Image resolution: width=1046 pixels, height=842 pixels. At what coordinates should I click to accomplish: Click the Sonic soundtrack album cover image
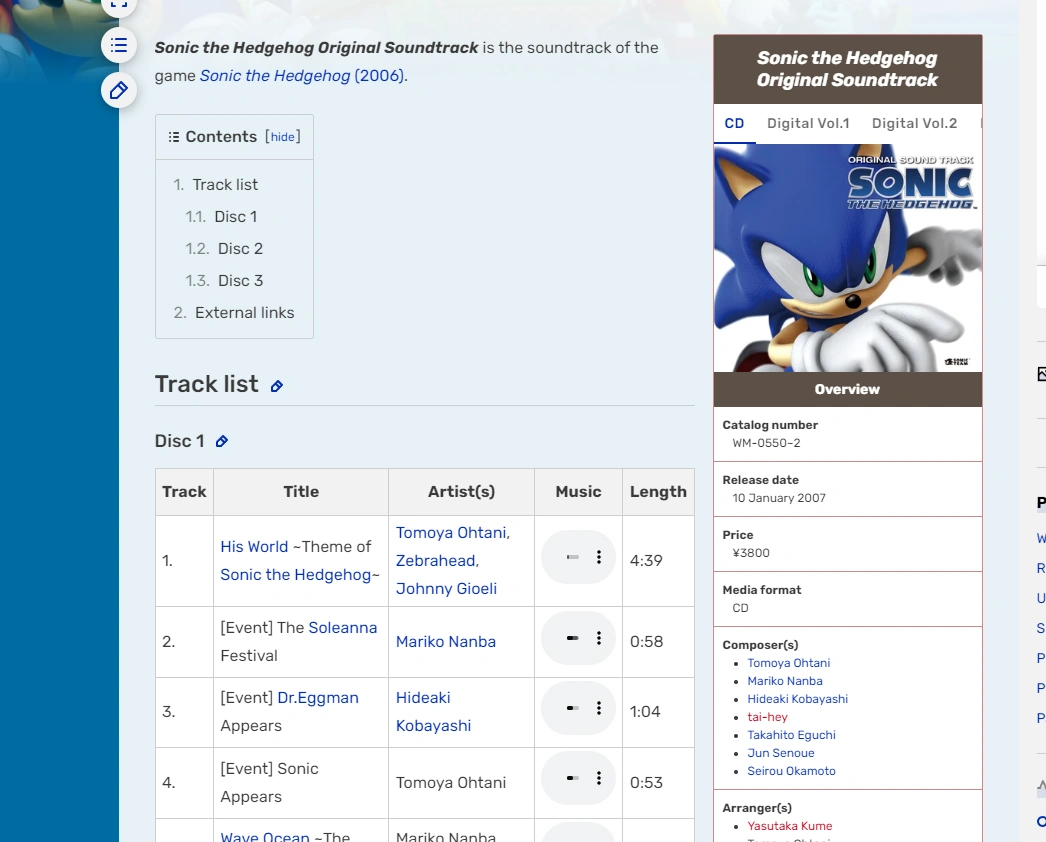pyautogui.click(x=847, y=255)
